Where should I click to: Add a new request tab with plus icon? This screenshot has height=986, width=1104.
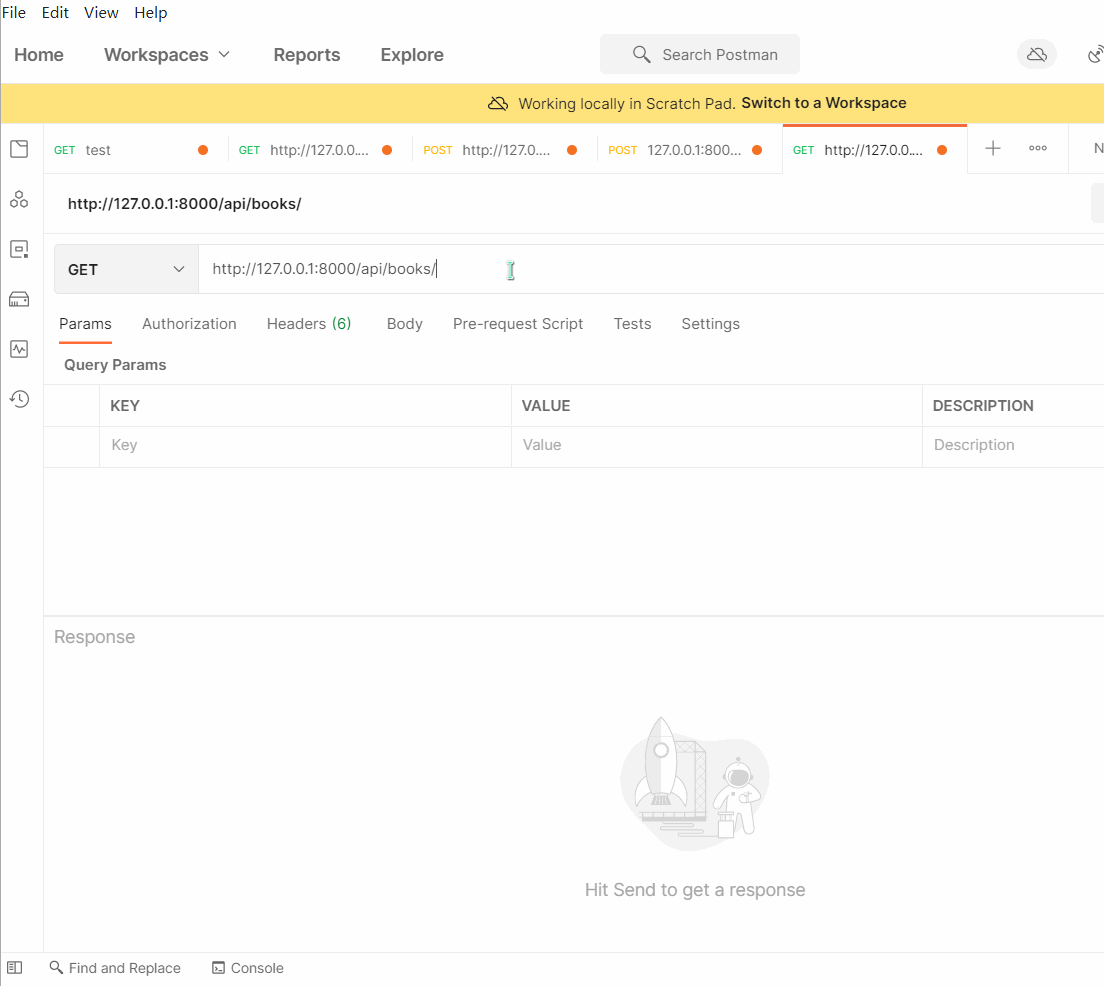[x=993, y=149]
